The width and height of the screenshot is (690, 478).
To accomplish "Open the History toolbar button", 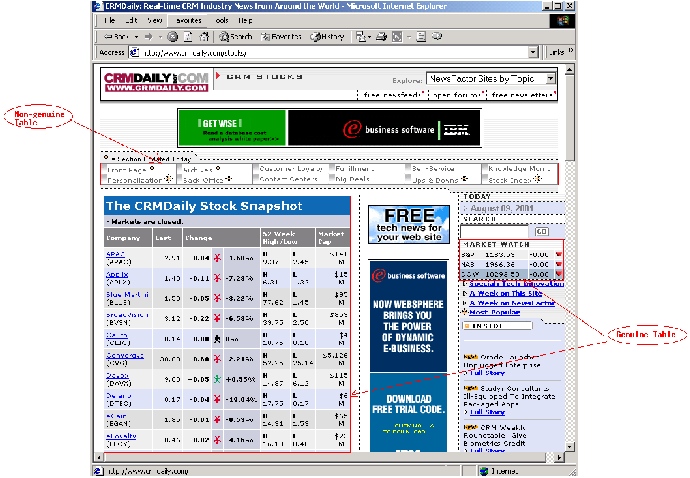I will (x=327, y=37).
